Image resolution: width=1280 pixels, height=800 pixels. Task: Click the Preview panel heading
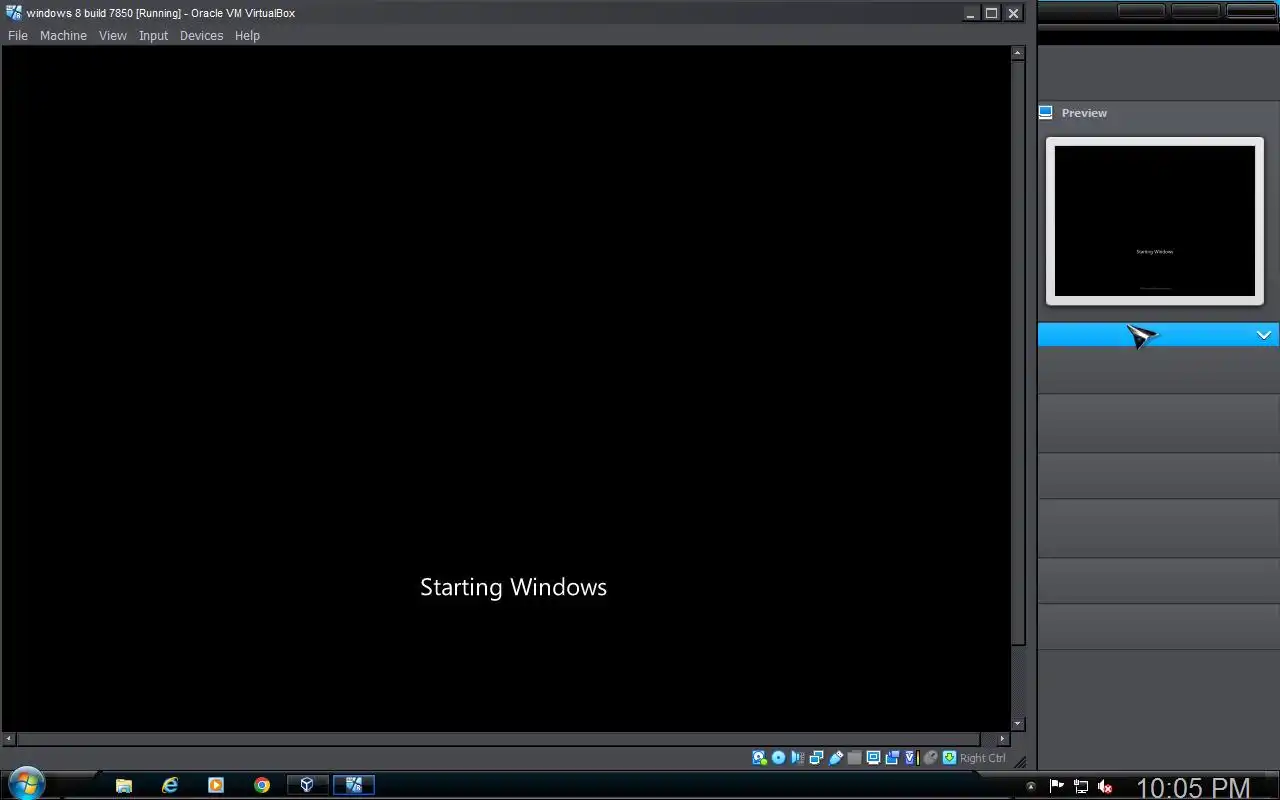pyautogui.click(x=1084, y=113)
